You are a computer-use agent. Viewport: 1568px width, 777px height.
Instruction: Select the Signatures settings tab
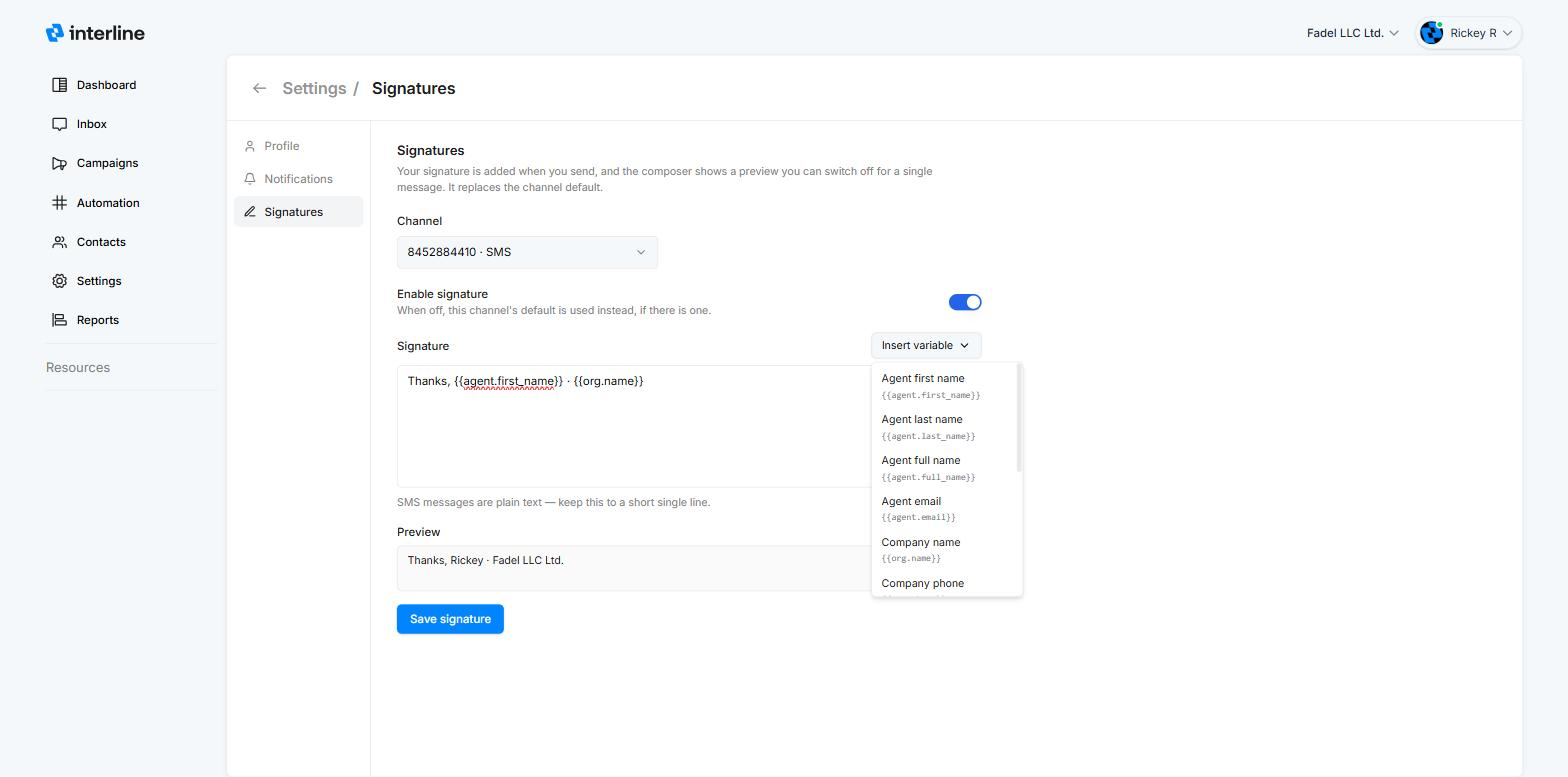pos(298,212)
